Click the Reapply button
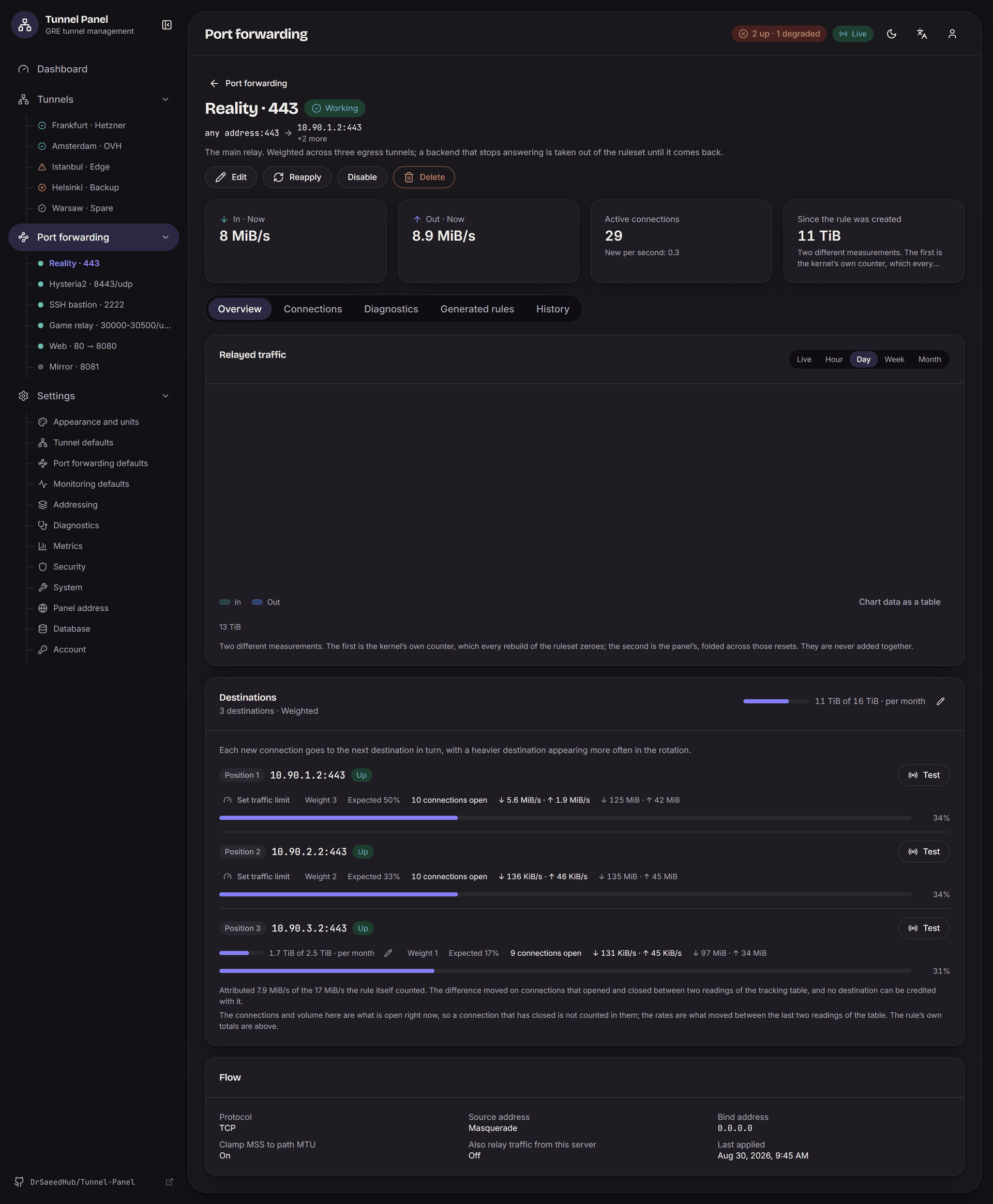993x1204 pixels. pos(297,177)
